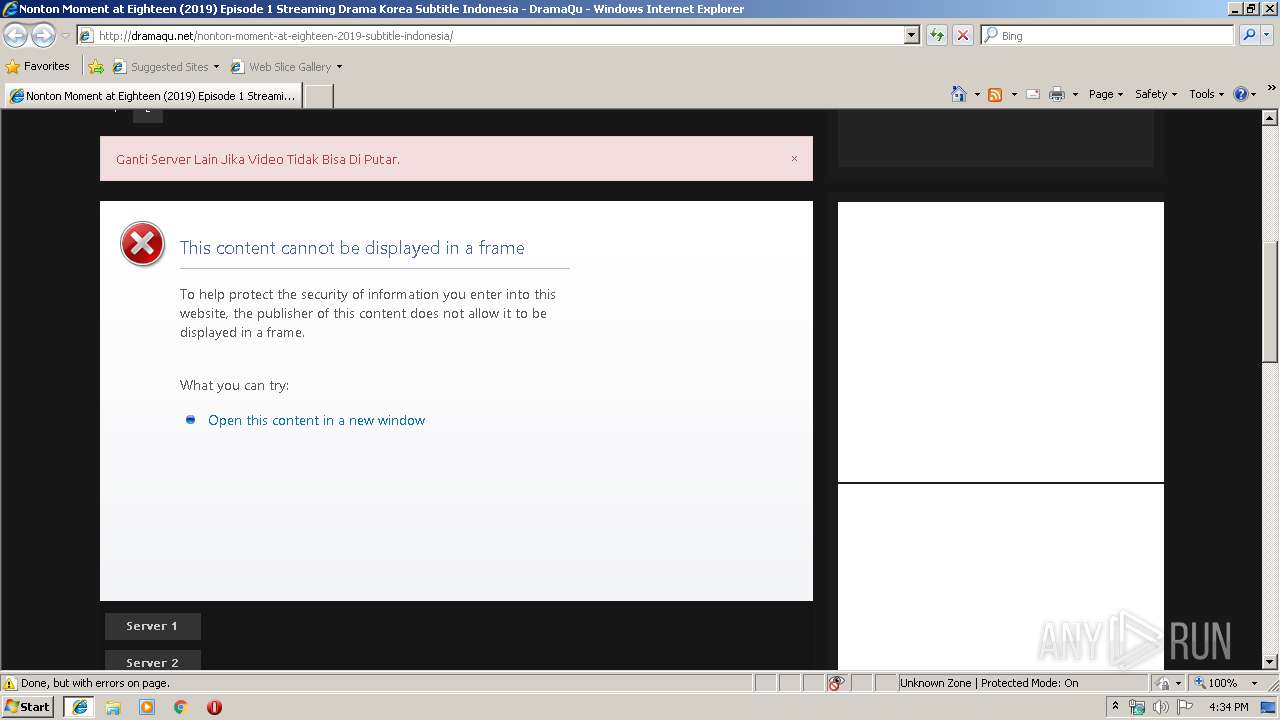This screenshot has width=1280, height=720.
Task: Click the popup blocker status icon
Action: [x=836, y=683]
